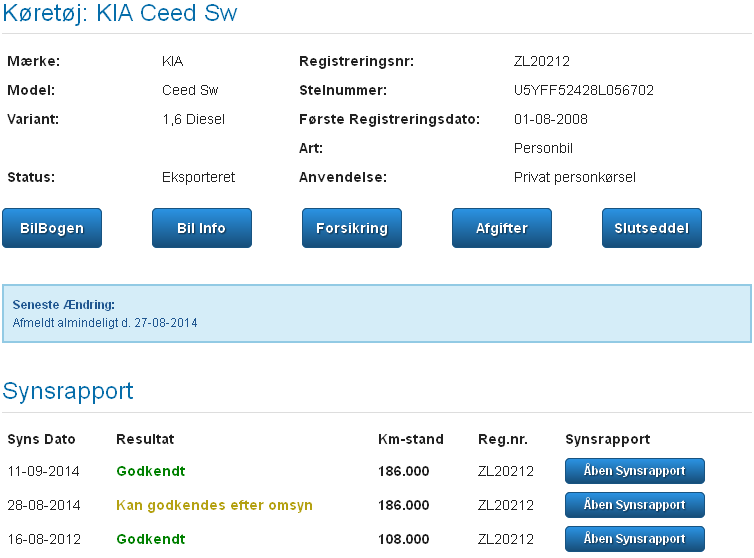Click the first registration date 01-08-2008

click(551, 119)
